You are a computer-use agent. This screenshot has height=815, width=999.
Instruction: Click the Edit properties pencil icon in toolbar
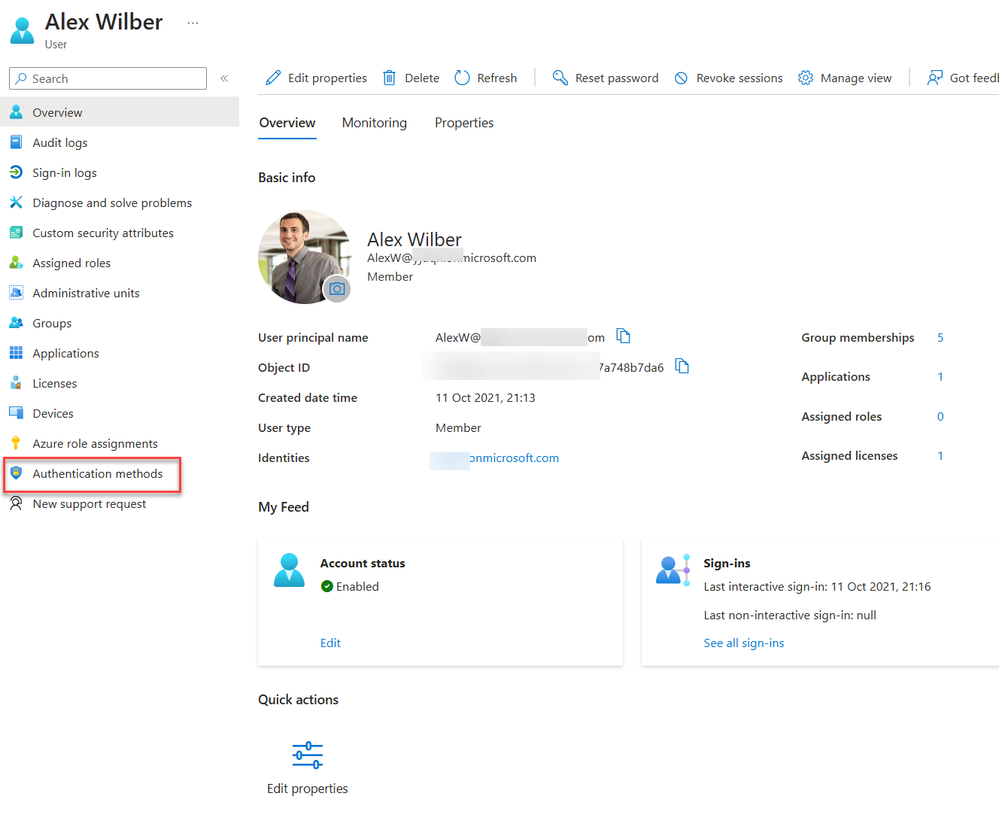coord(273,78)
